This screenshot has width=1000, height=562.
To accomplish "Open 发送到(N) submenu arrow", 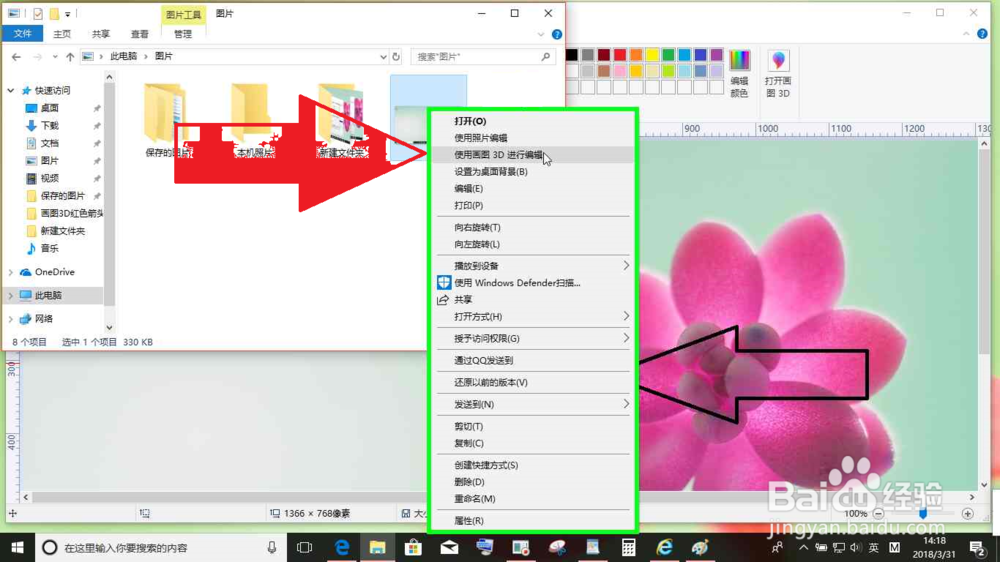I will tap(626, 404).
